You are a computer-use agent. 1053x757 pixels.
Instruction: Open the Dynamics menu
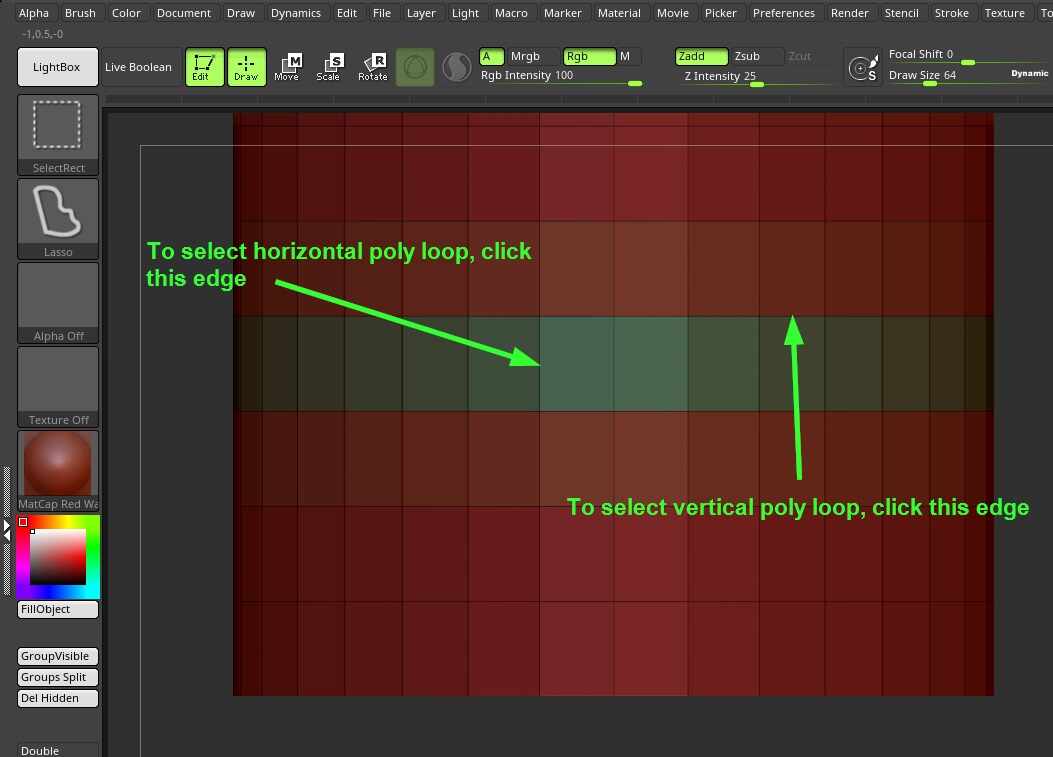coord(295,13)
